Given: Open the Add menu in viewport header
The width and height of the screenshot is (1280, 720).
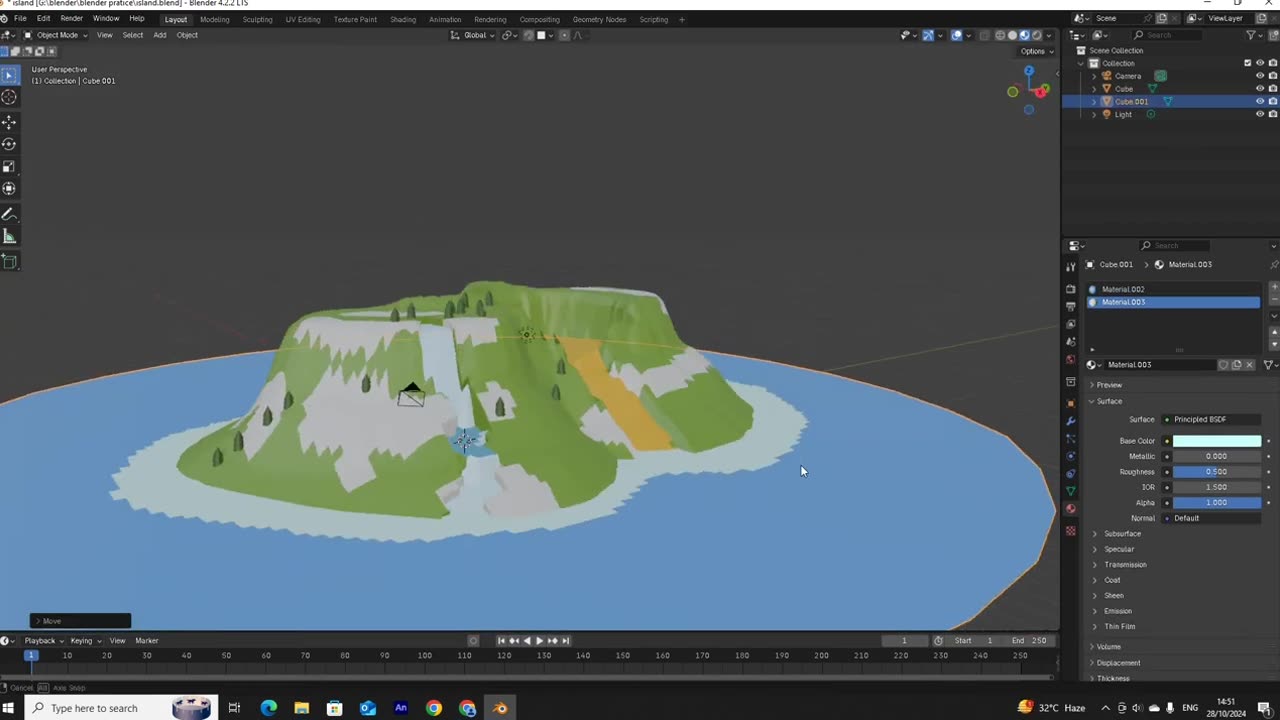Looking at the screenshot, I should pos(159,35).
